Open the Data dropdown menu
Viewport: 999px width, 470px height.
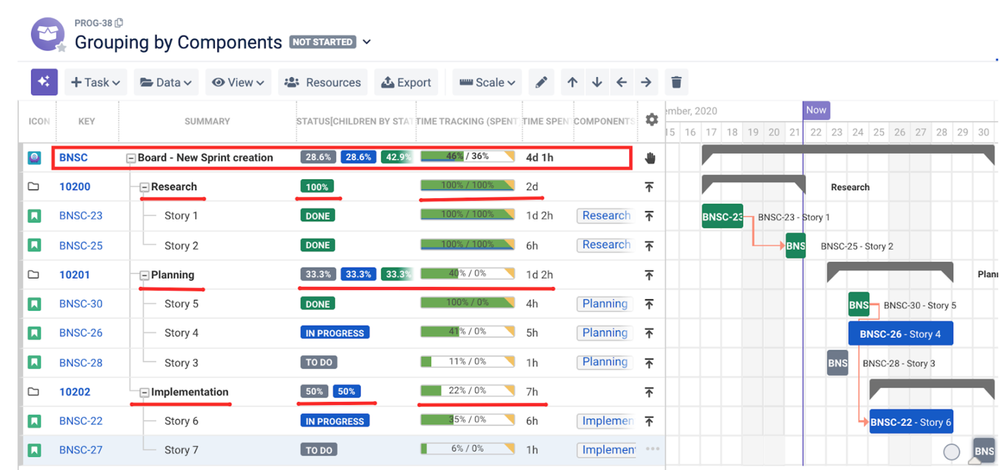tap(166, 82)
